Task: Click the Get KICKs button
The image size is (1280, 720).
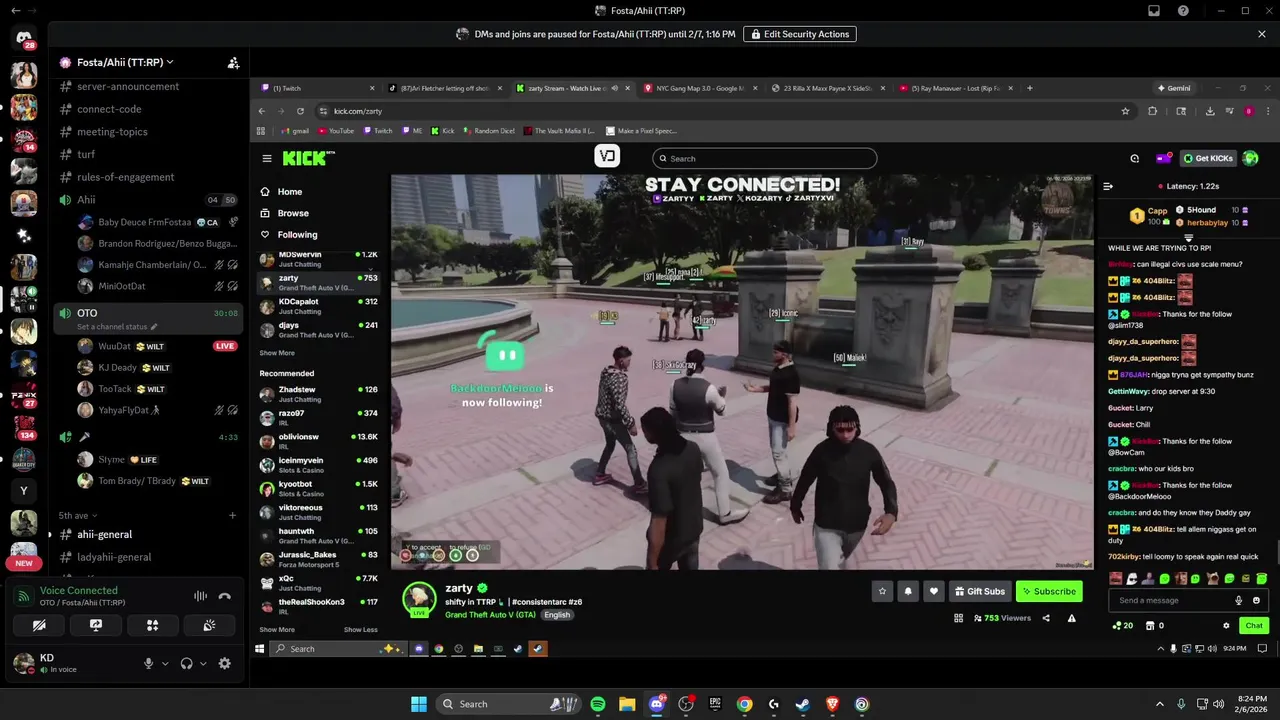Action: pos(1208,158)
